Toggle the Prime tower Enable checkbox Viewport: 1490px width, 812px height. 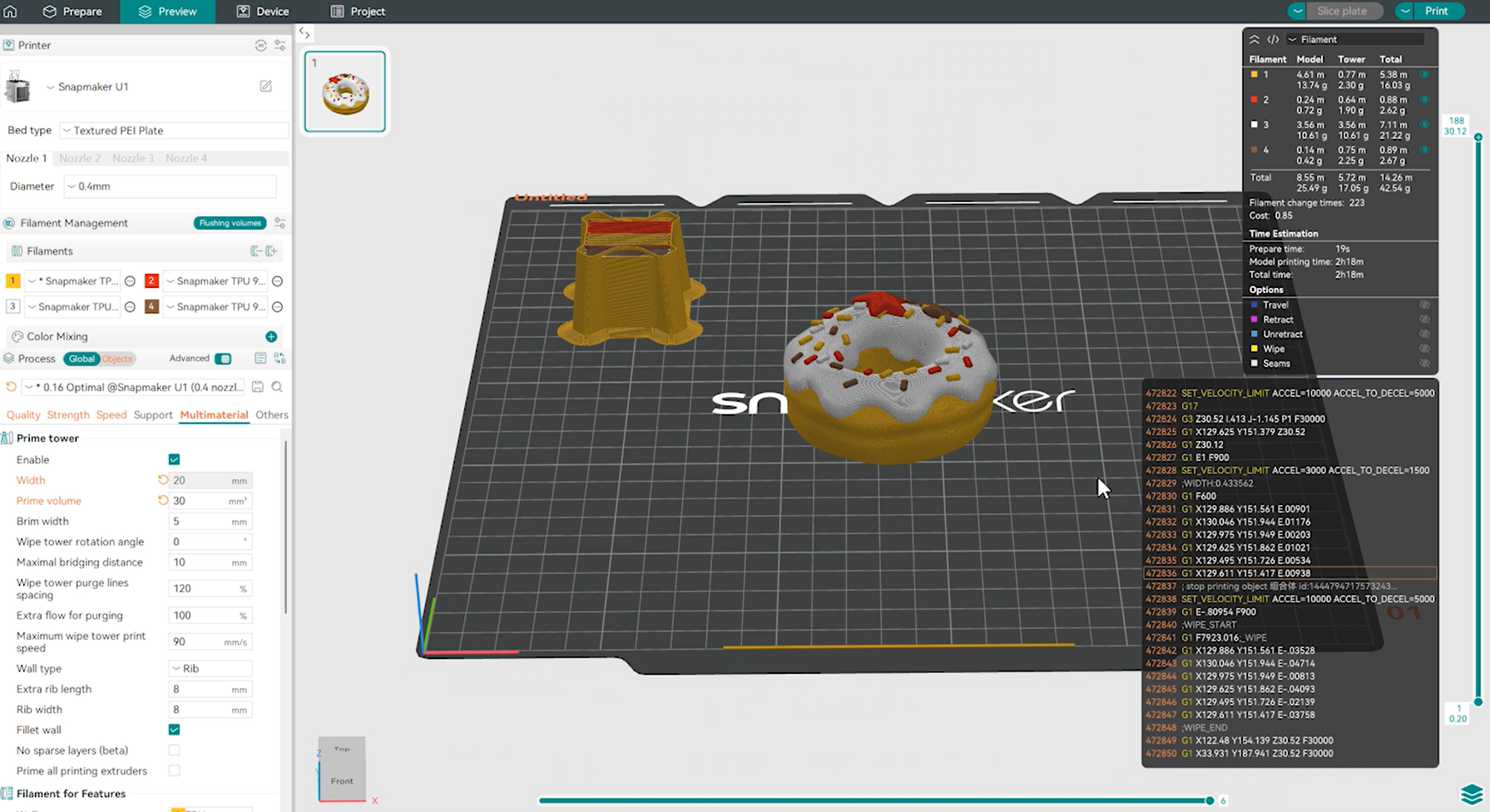tap(174, 459)
